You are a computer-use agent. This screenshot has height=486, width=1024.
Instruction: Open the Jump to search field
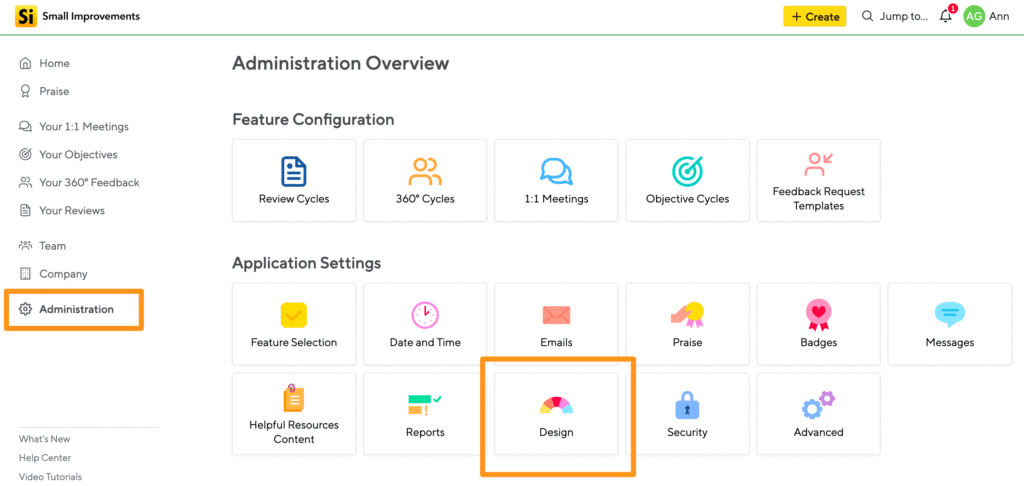(x=895, y=16)
